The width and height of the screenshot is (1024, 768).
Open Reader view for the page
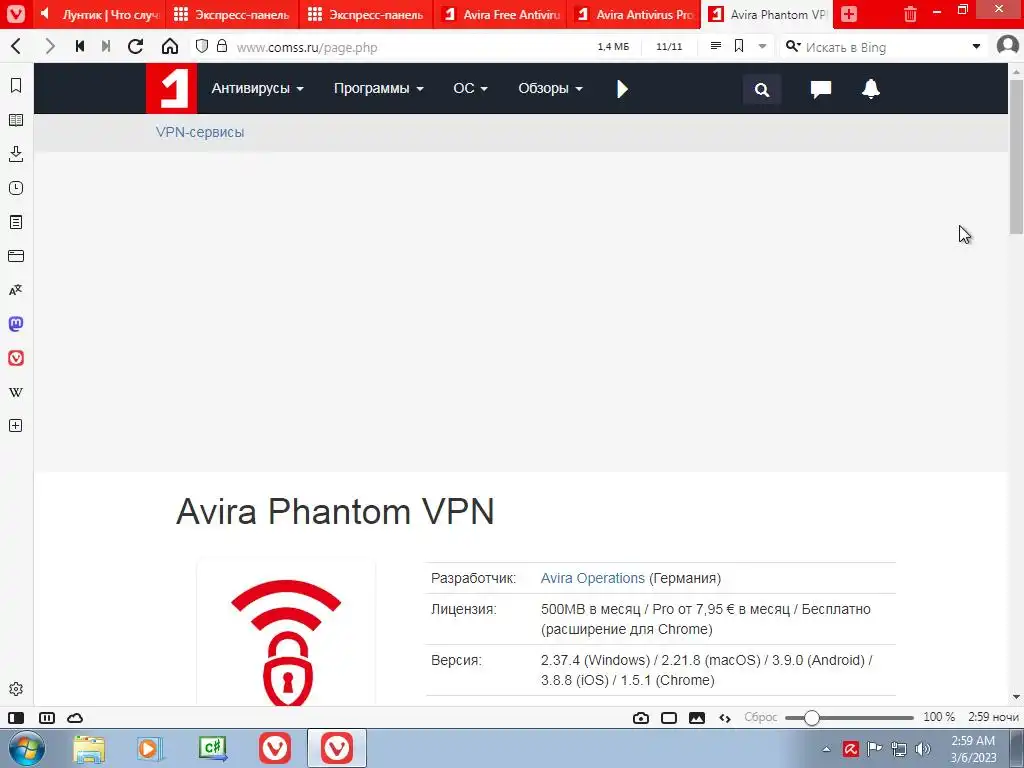coord(716,46)
